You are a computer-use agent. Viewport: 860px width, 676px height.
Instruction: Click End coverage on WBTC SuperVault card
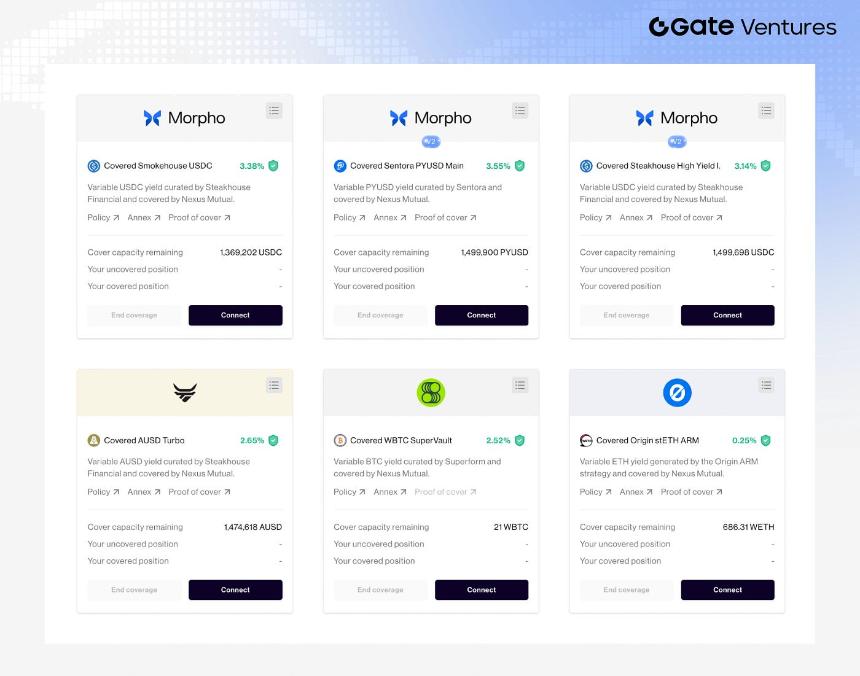380,590
